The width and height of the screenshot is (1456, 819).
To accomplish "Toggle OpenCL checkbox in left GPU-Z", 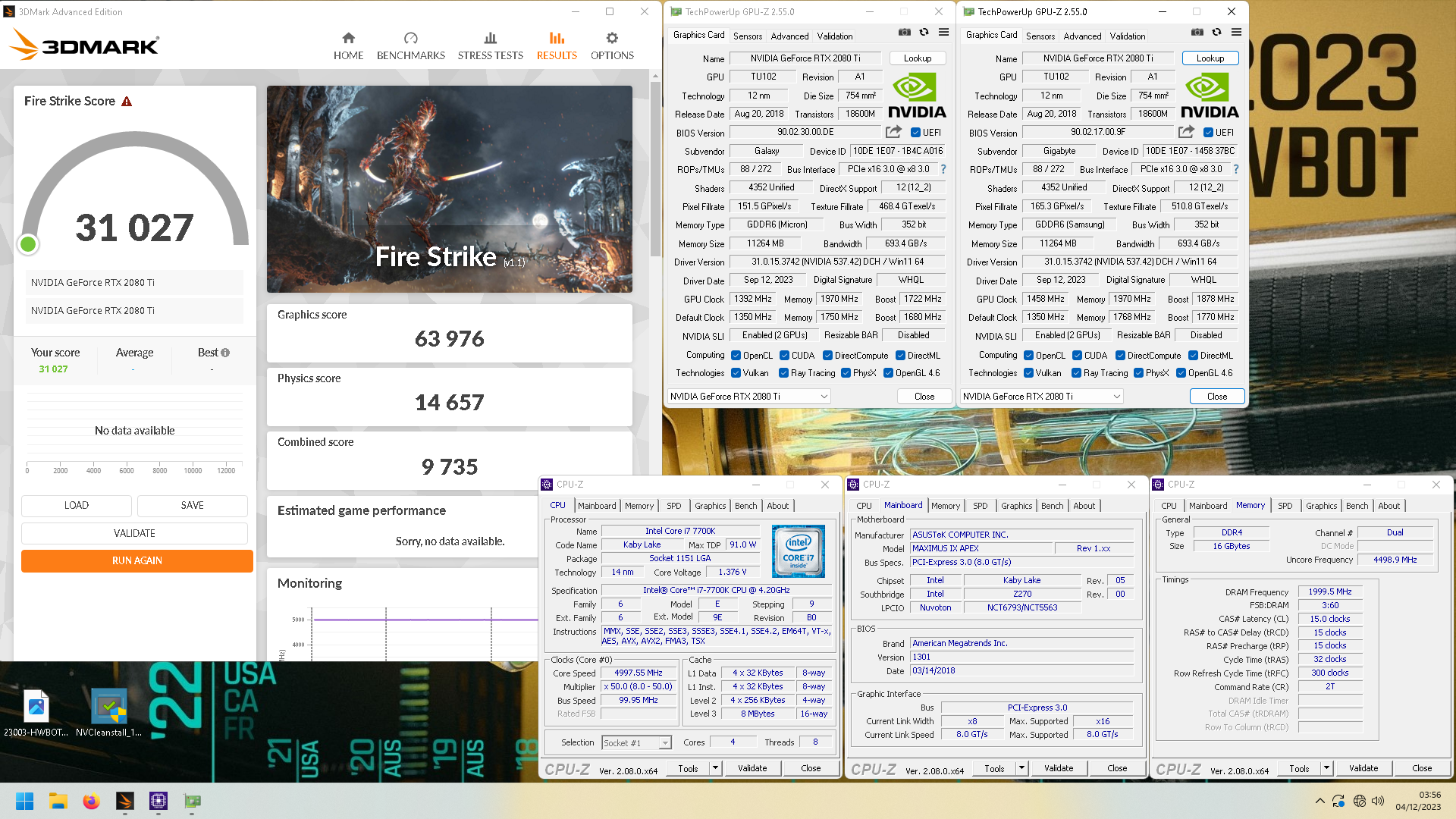I will [x=736, y=356].
